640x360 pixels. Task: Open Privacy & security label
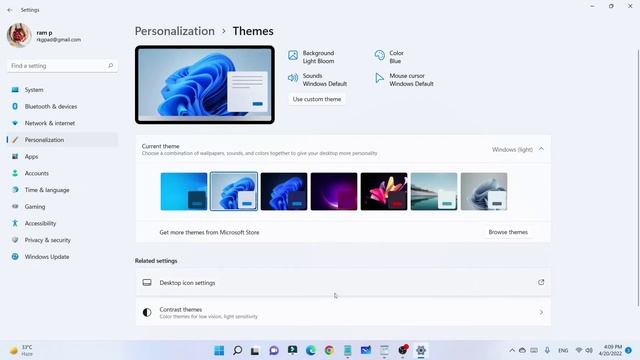click(x=48, y=240)
